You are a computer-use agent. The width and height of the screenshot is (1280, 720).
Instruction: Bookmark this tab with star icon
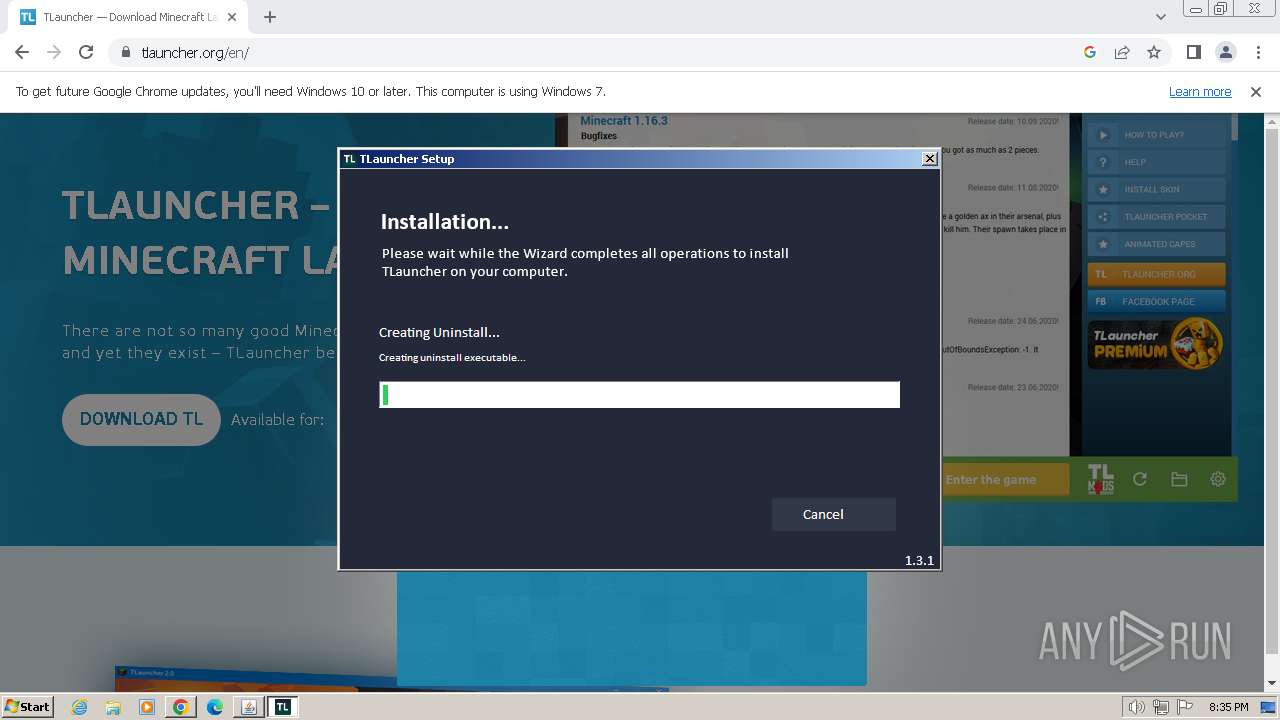point(1154,52)
